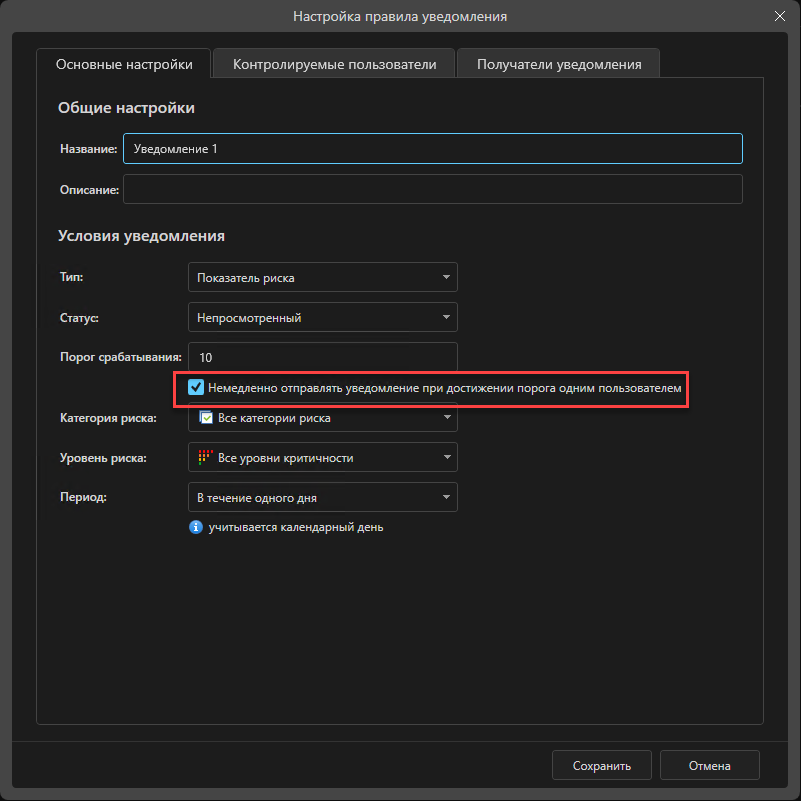
Task: Click the Порог срабатывания field containing 10
Action: tap(322, 357)
